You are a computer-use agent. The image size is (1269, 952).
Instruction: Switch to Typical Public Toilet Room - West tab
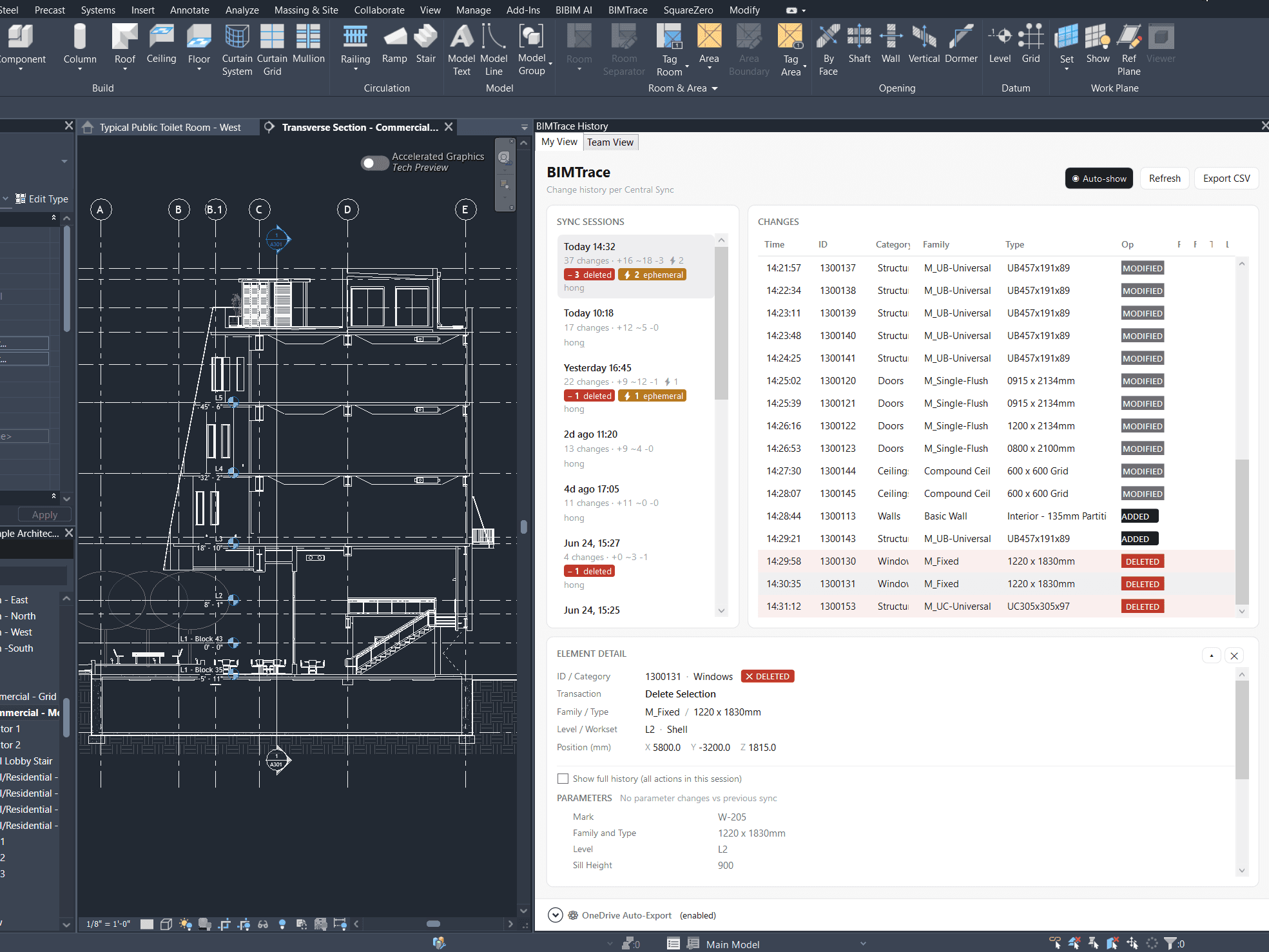point(170,128)
